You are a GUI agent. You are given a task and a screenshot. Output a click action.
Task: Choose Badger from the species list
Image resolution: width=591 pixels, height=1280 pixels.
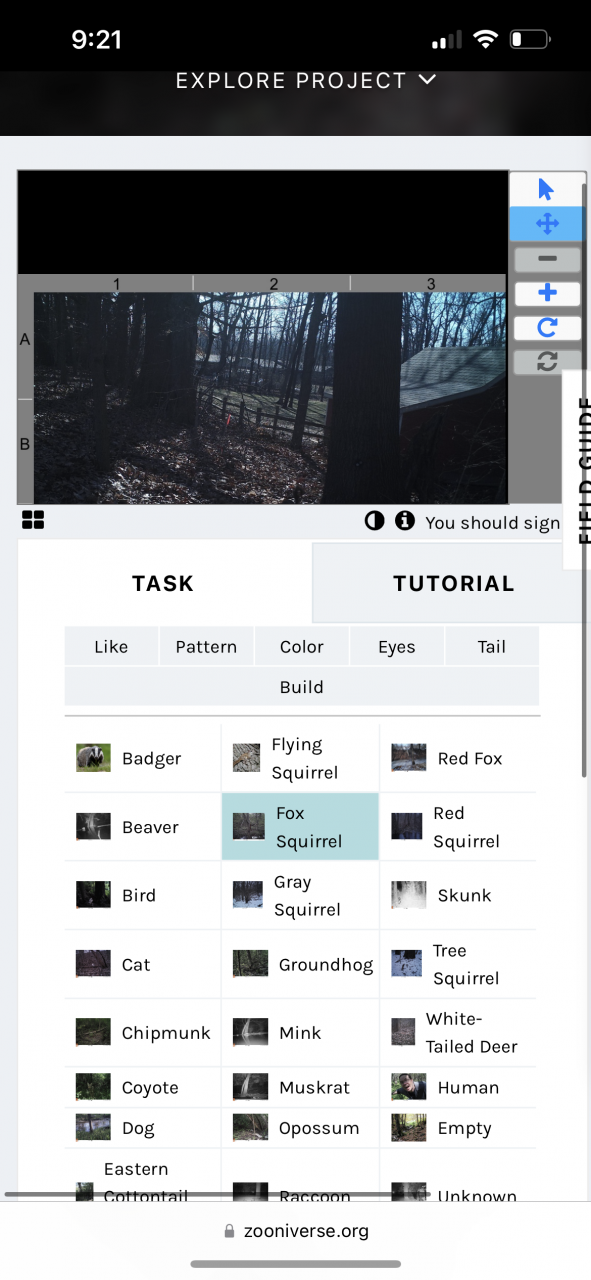[143, 758]
